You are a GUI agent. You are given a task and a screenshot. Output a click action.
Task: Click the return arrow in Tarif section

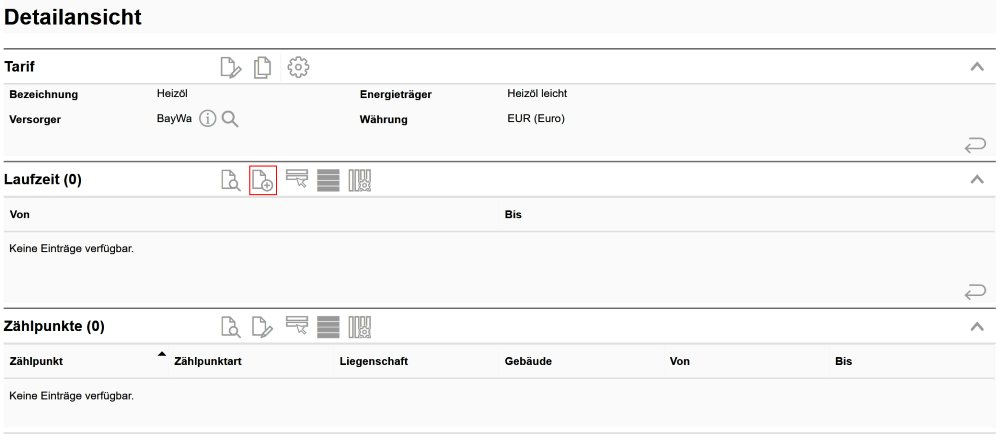[x=975, y=146]
